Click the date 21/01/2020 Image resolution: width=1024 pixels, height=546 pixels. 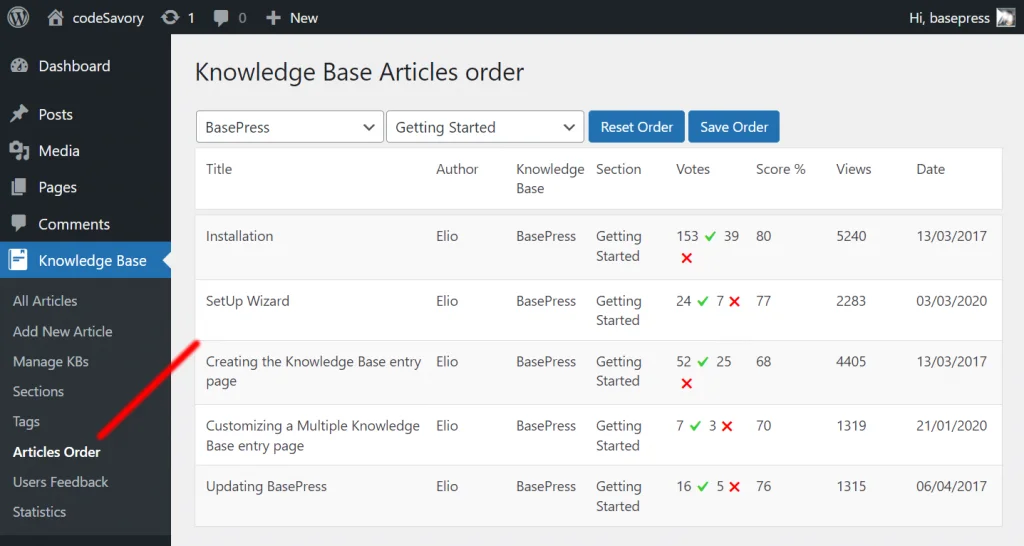pyautogui.click(x=952, y=426)
